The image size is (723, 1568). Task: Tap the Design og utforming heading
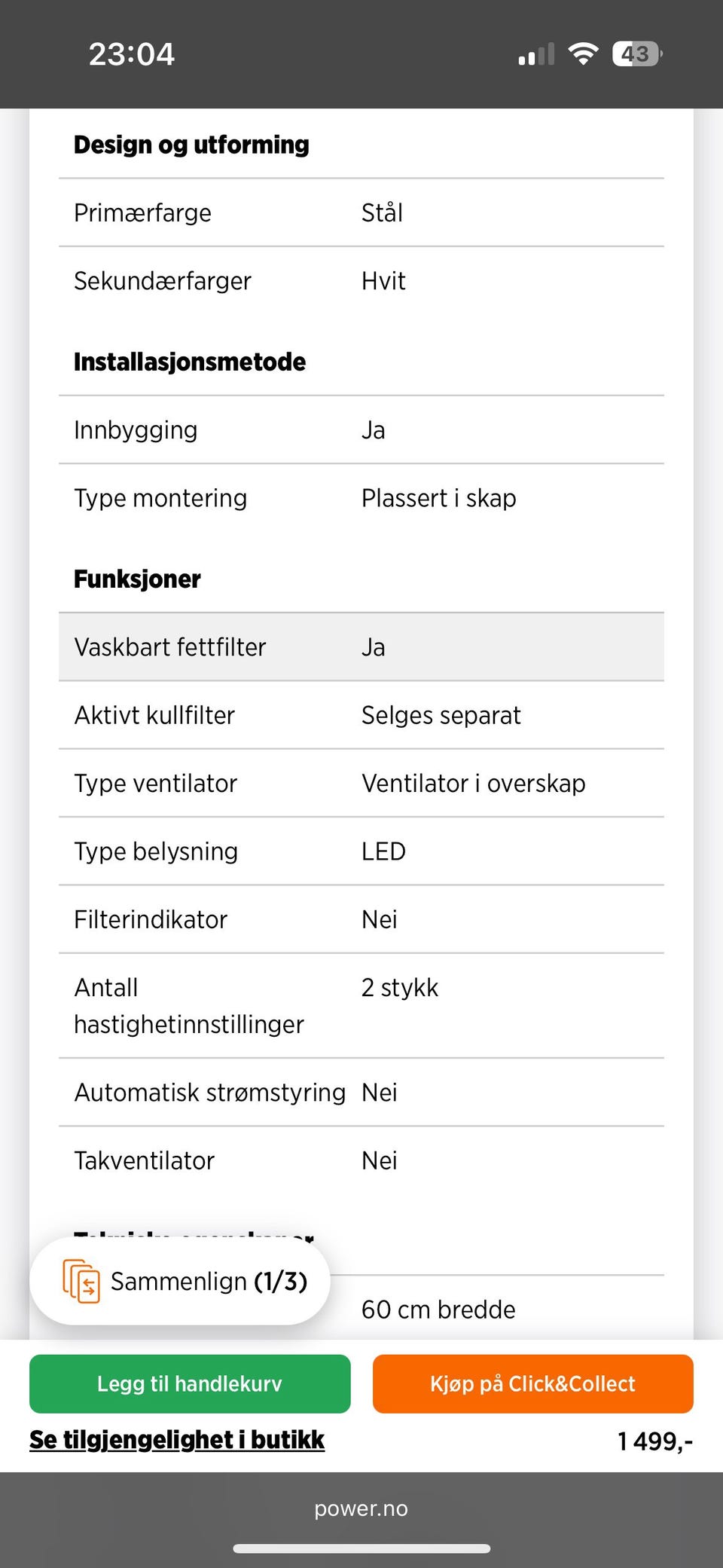click(x=191, y=145)
